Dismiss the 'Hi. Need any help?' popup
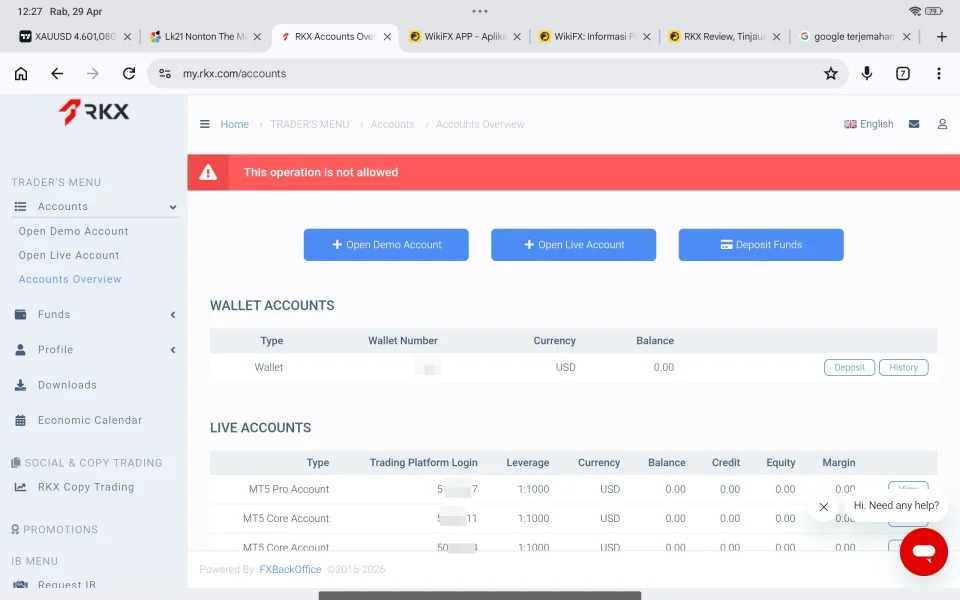The width and height of the screenshot is (960, 600). 824,507
